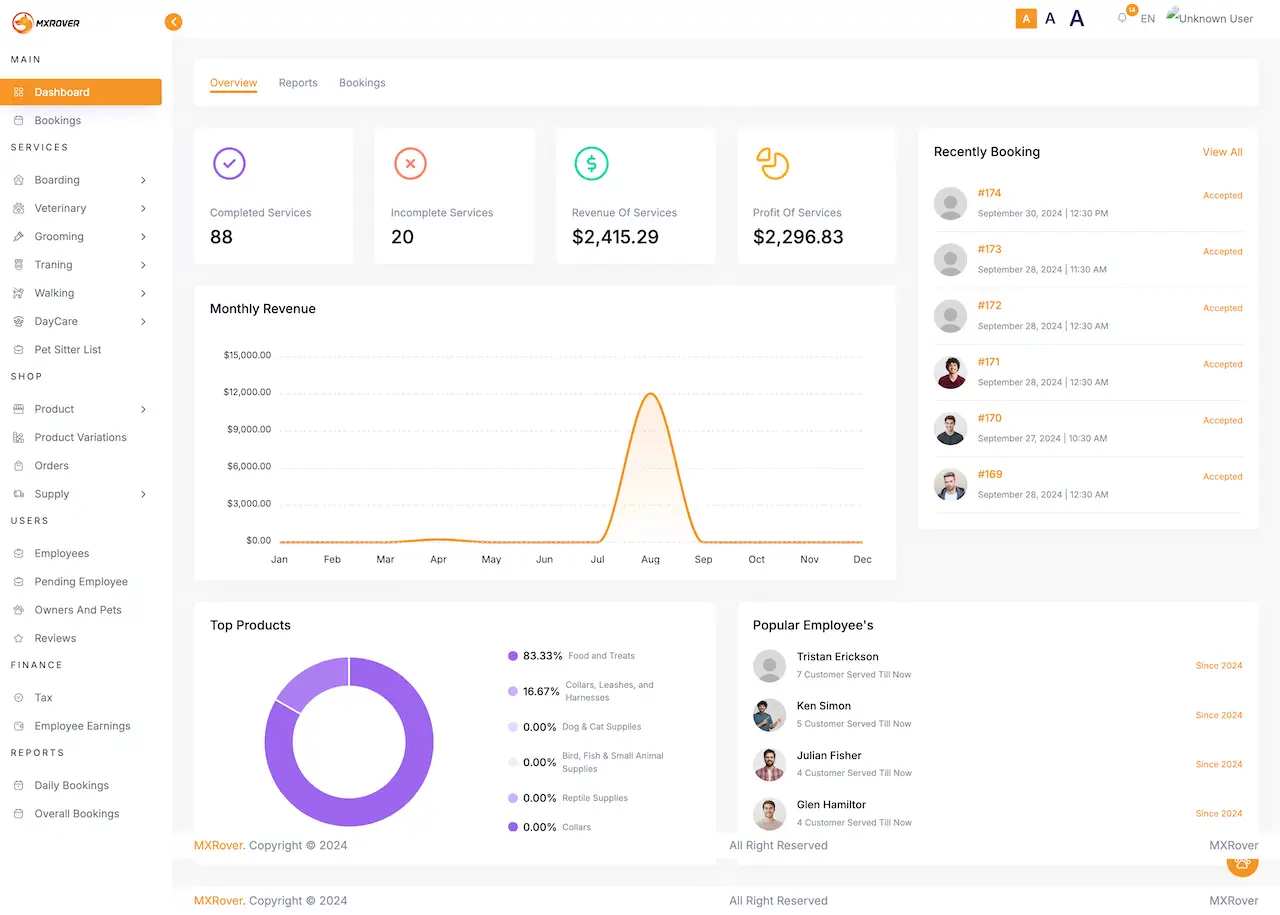Click the MXRover logo
Viewport: 1280px width, 915px height.
(x=46, y=21)
